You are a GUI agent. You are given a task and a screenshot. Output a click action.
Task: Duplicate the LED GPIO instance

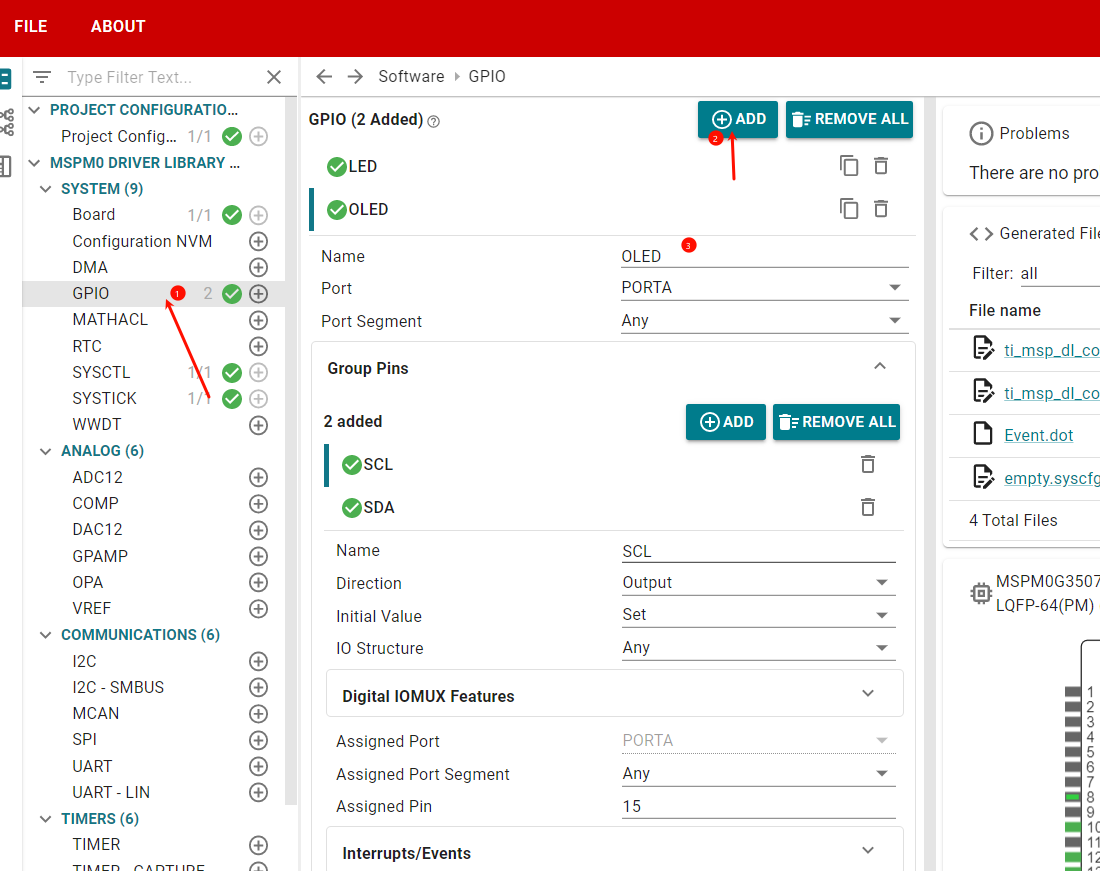point(849,166)
